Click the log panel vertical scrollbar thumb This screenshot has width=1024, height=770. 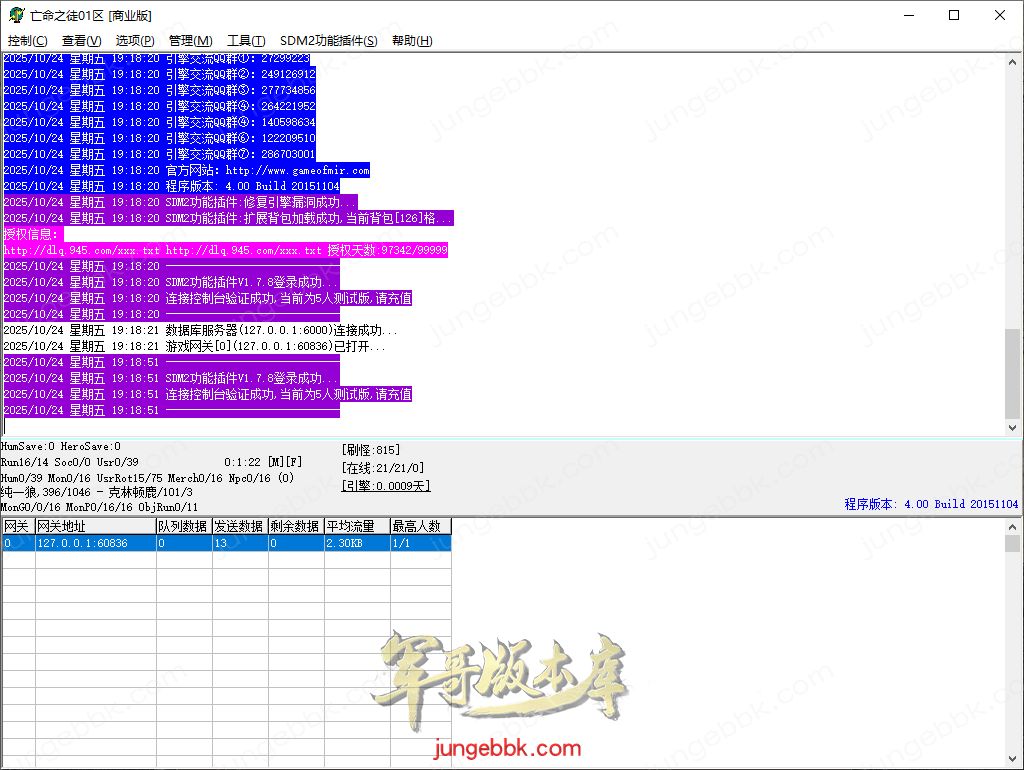point(1013,374)
